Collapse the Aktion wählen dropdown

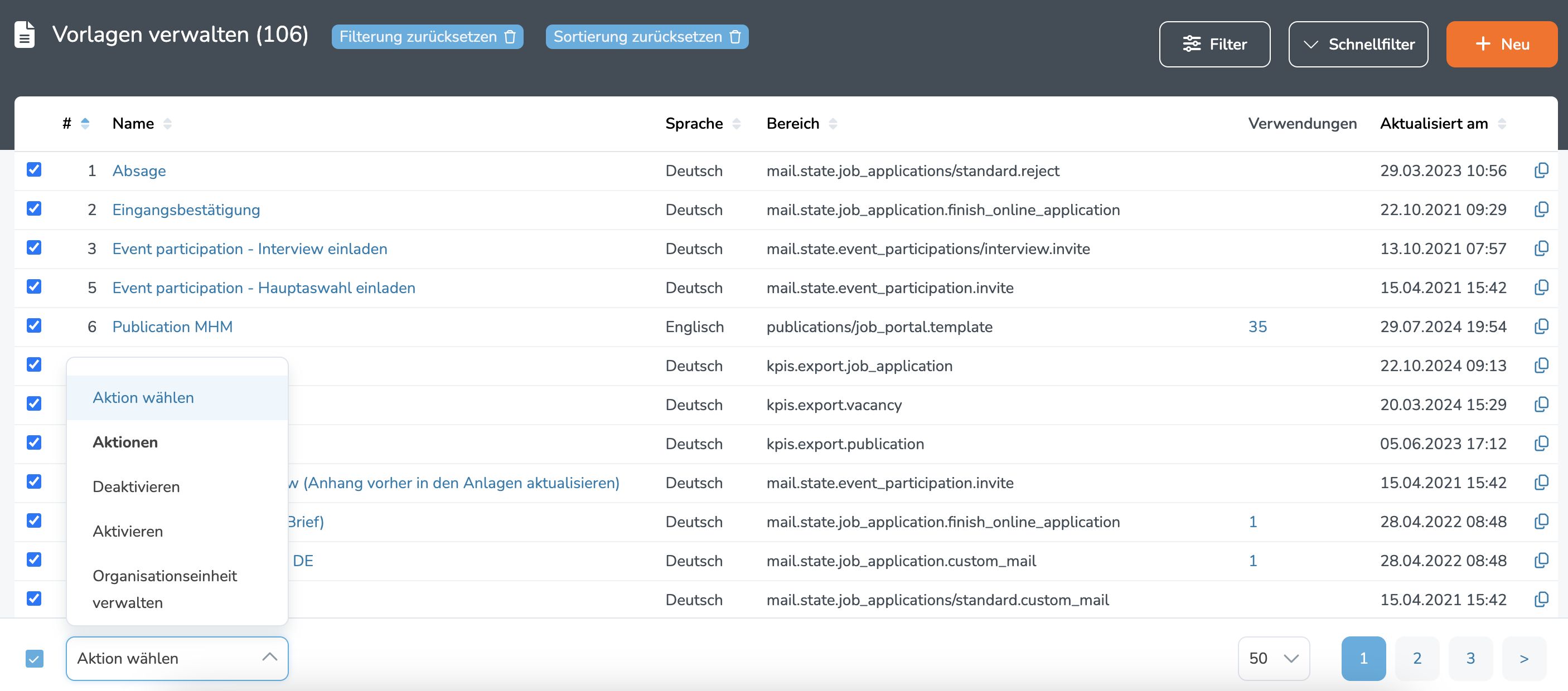pyautogui.click(x=177, y=658)
